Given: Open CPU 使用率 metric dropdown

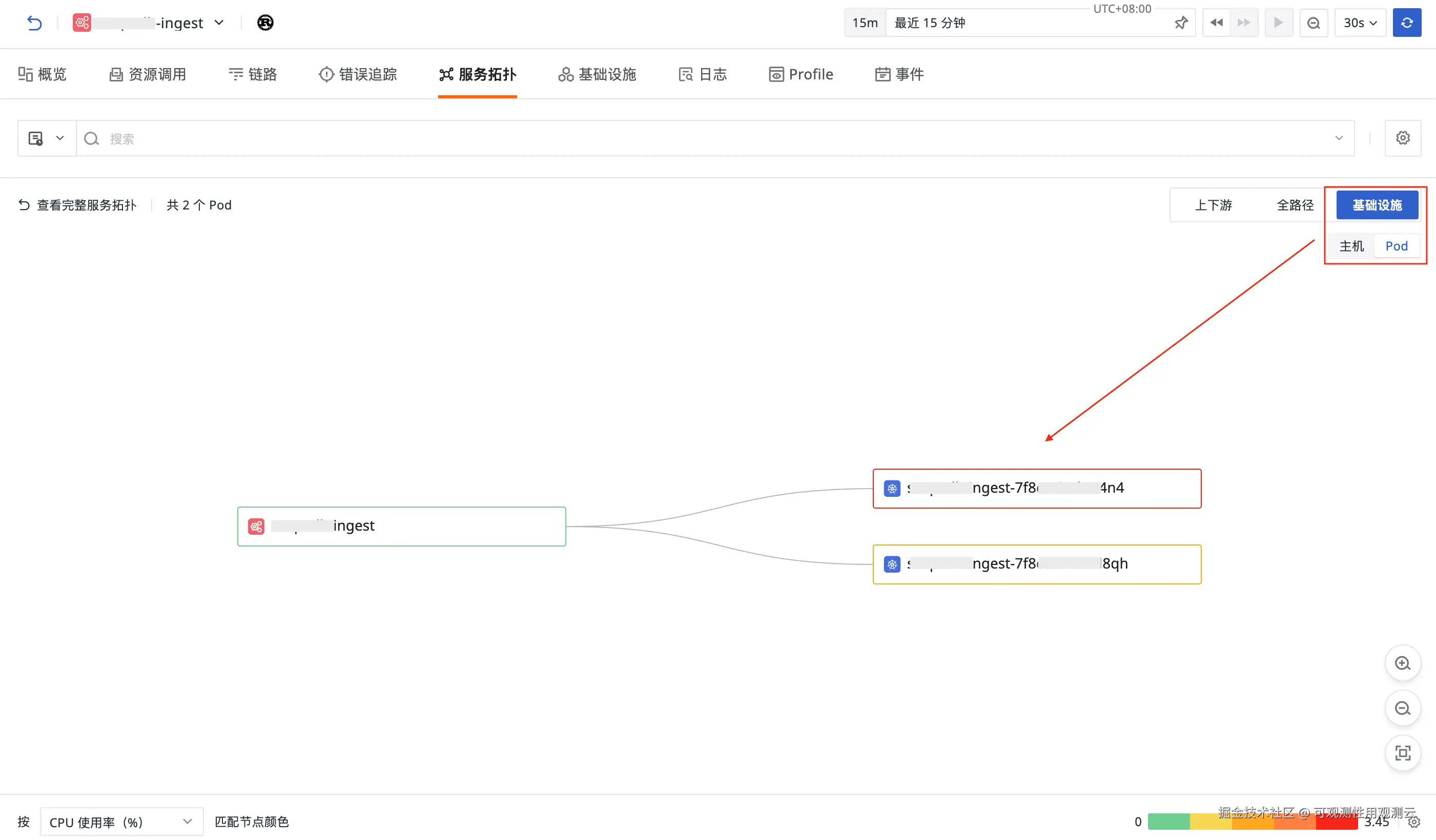Looking at the screenshot, I should pos(121,821).
